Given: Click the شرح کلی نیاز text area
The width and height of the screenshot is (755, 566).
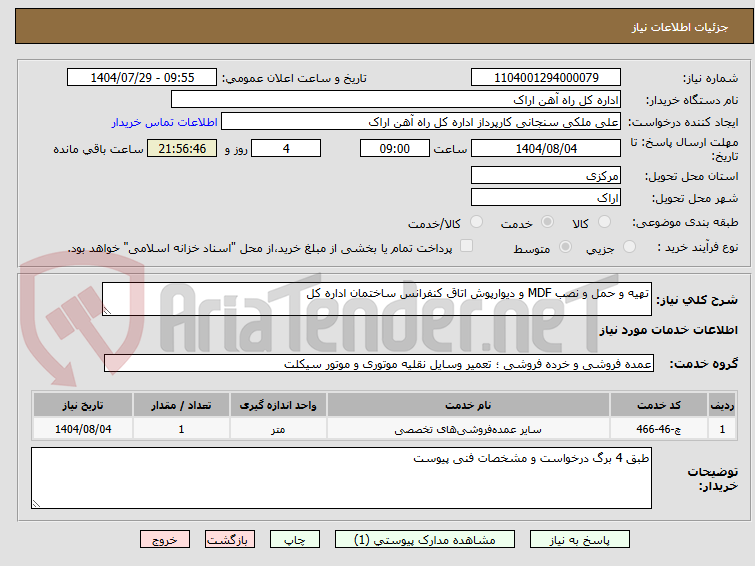Looking at the screenshot, I should (x=377, y=299).
